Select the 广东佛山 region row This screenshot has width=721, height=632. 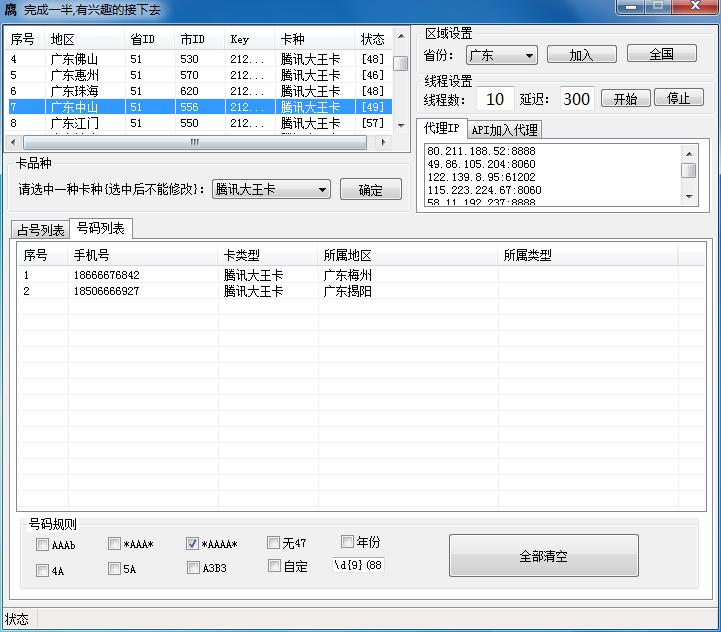point(200,59)
